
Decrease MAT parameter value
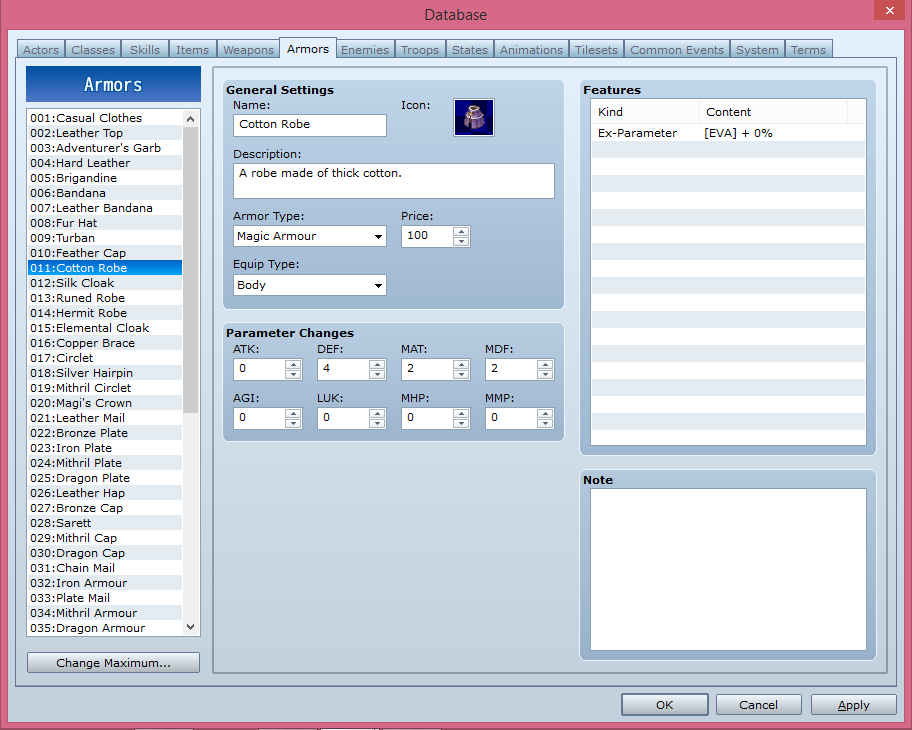(x=461, y=374)
